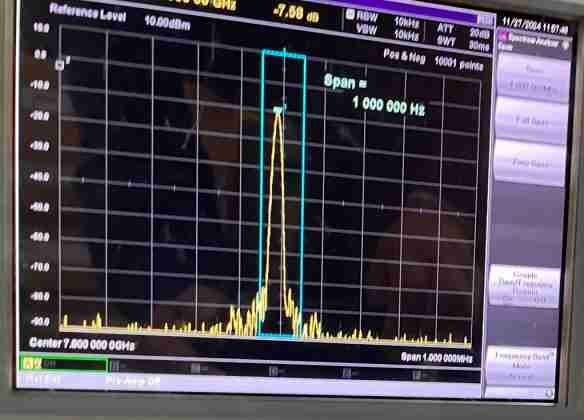This screenshot has width=584, height=420.
Task: Click the Pos & Neg detector label
Action: pos(404,56)
